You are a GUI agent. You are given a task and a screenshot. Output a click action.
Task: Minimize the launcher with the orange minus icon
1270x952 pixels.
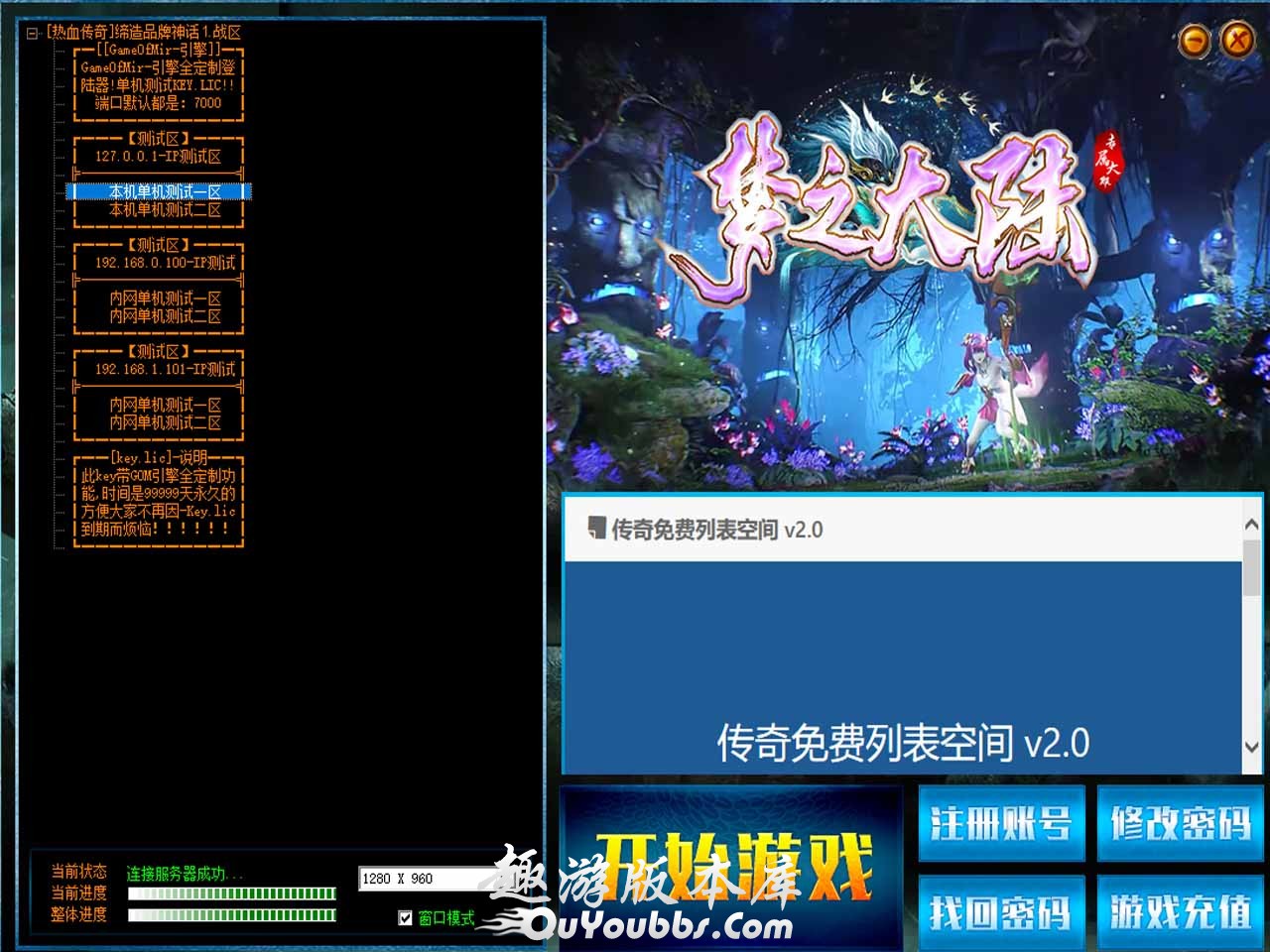[1196, 41]
